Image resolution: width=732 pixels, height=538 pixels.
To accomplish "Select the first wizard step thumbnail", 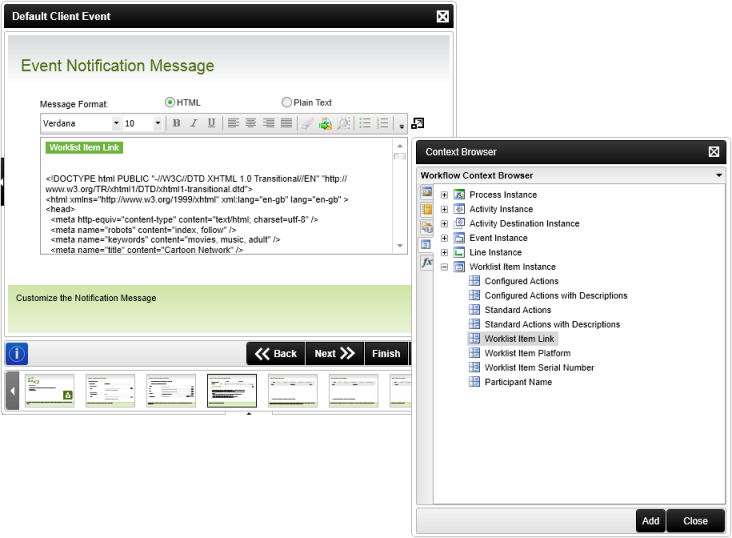I will point(50,391).
